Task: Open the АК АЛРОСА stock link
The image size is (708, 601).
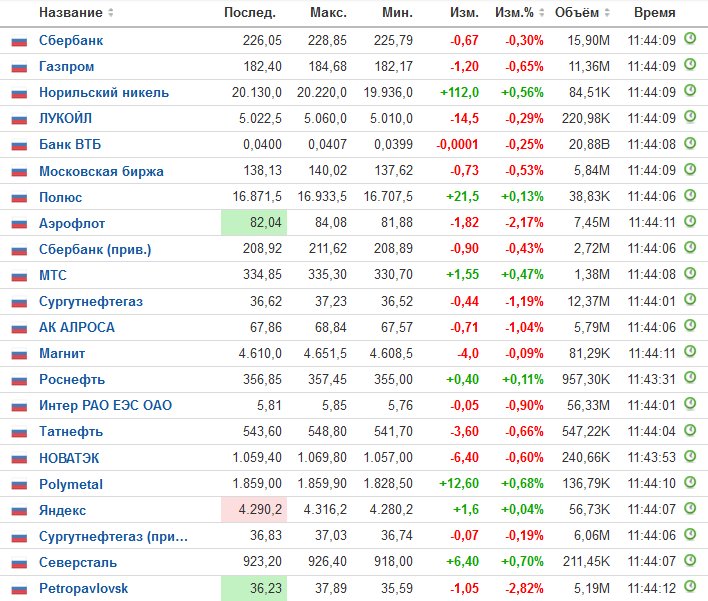Action: pos(77,327)
